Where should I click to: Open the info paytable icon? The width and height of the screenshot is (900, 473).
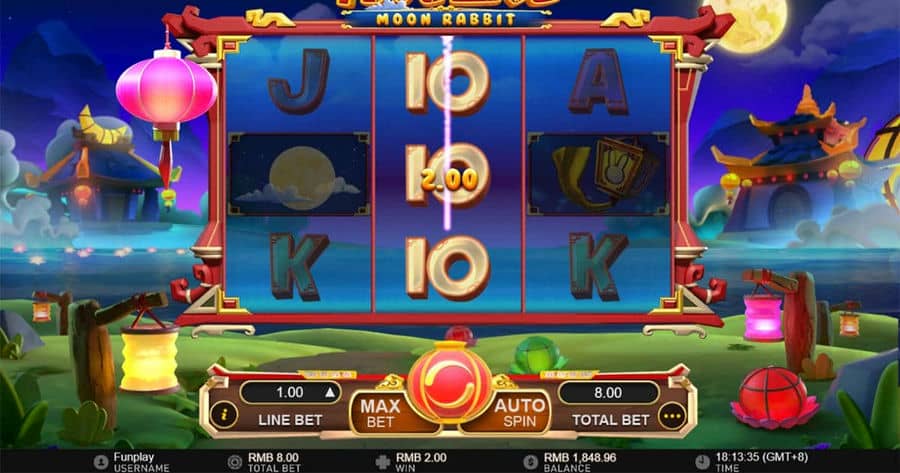(x=224, y=414)
